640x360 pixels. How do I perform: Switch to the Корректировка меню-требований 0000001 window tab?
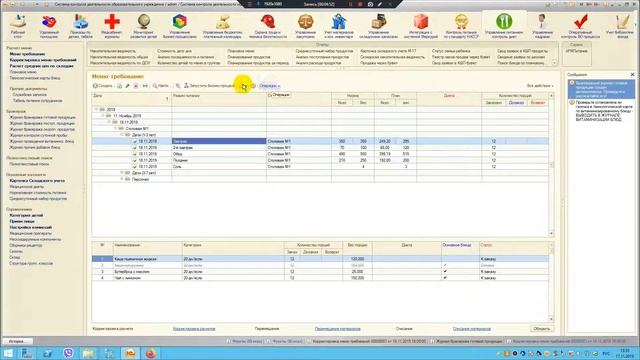pyautogui.click(x=367, y=341)
